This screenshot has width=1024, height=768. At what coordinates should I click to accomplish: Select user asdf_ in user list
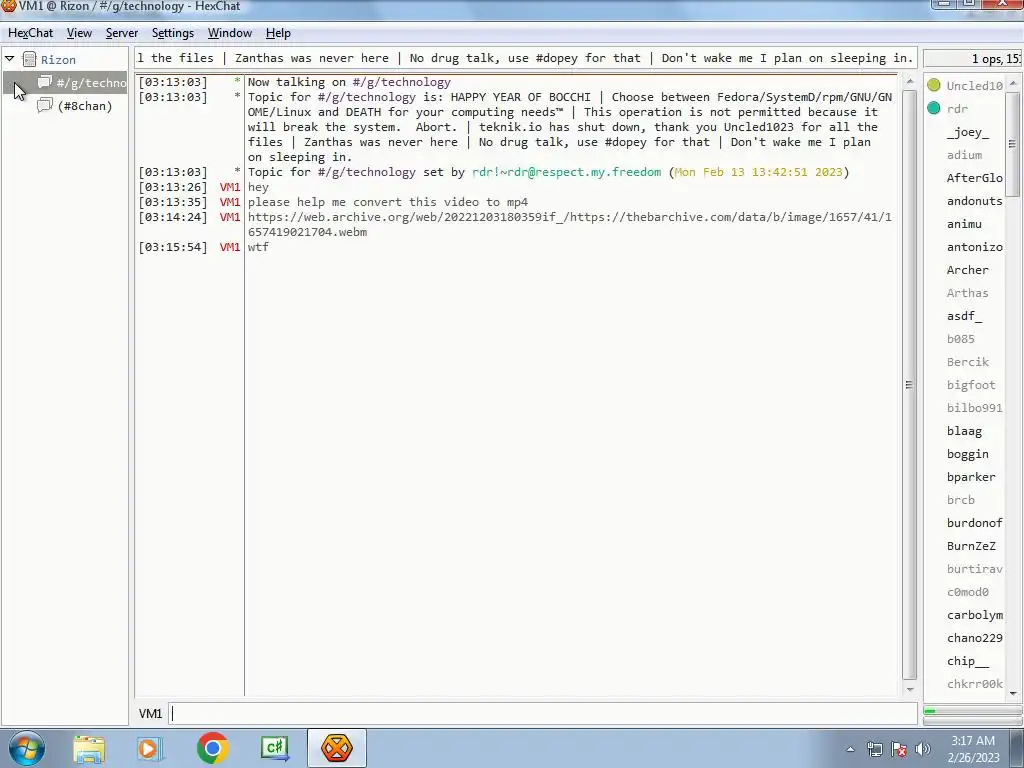[x=964, y=316]
